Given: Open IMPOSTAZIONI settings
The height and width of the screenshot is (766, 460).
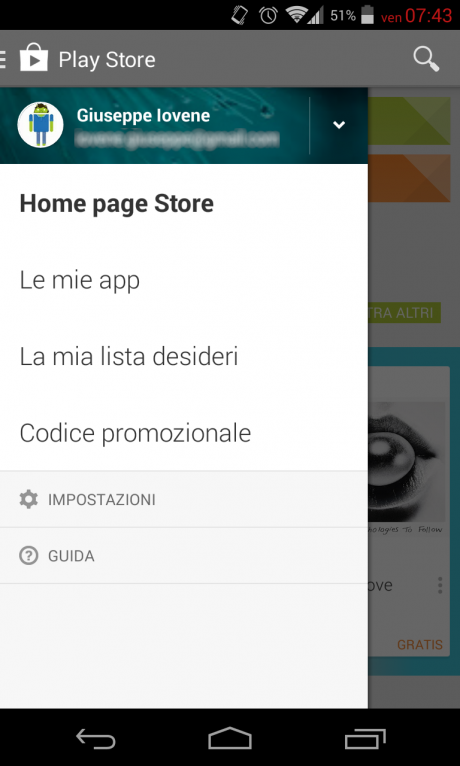Looking at the screenshot, I should 184,499.
